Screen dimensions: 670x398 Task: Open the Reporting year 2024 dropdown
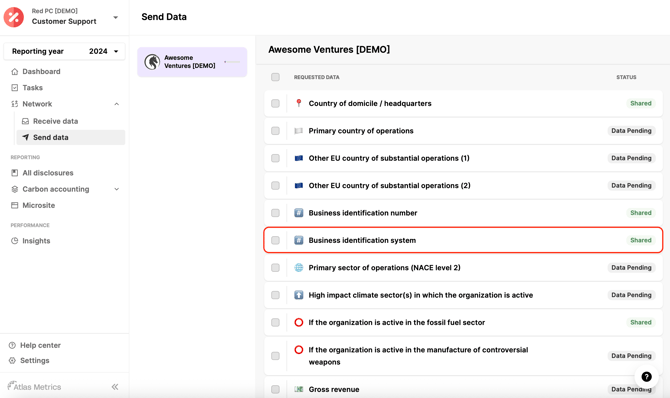64,51
